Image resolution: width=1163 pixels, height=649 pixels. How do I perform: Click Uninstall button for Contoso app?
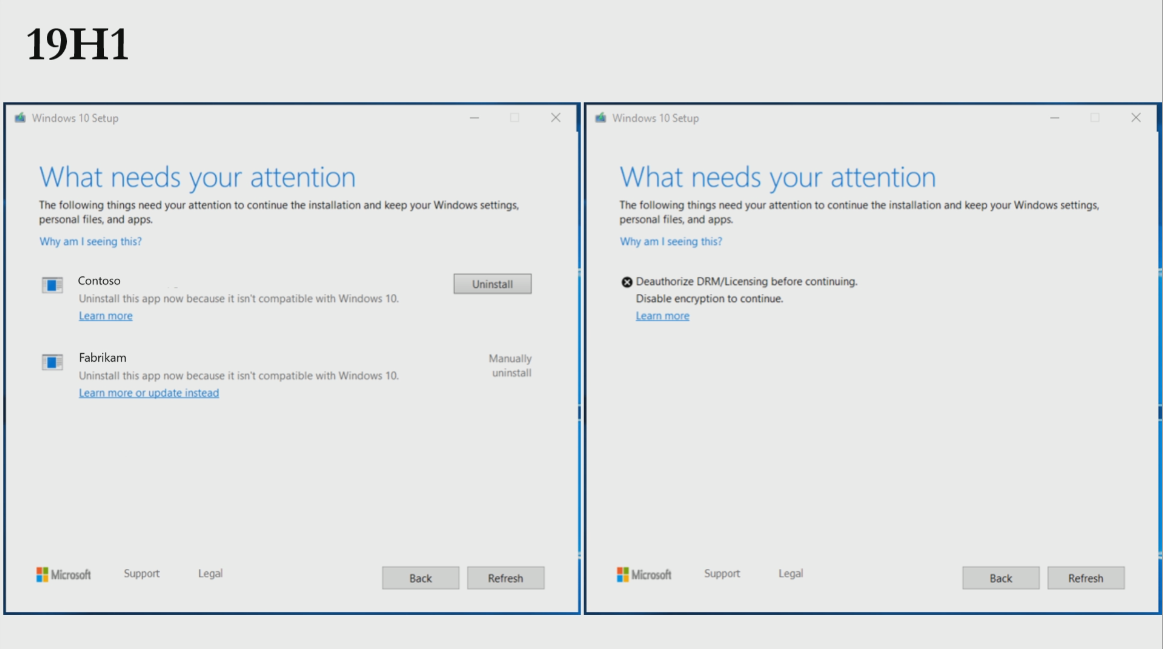point(492,284)
